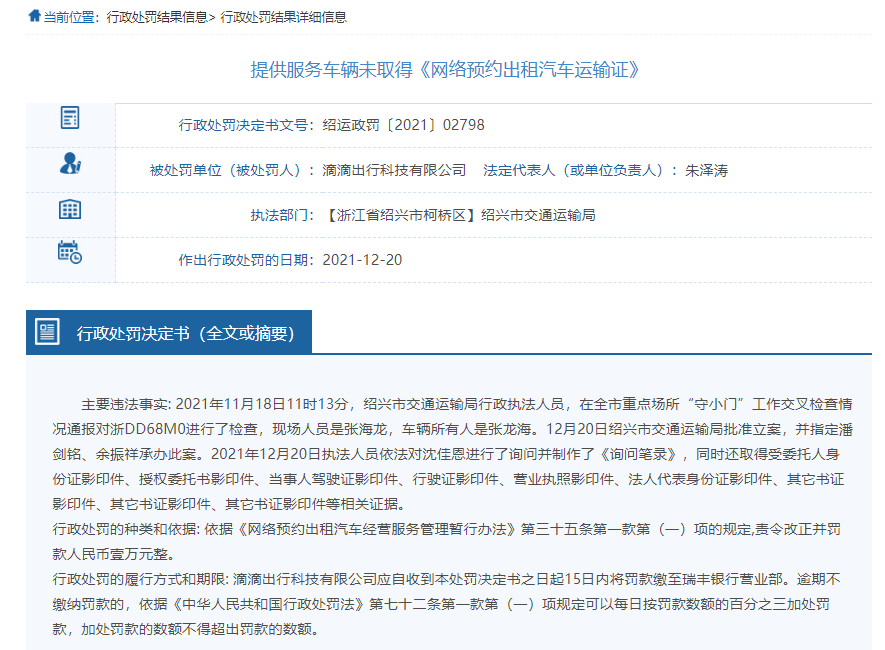Click the building icon beside 执法部门 row
The image size is (885, 650).
tap(70, 209)
